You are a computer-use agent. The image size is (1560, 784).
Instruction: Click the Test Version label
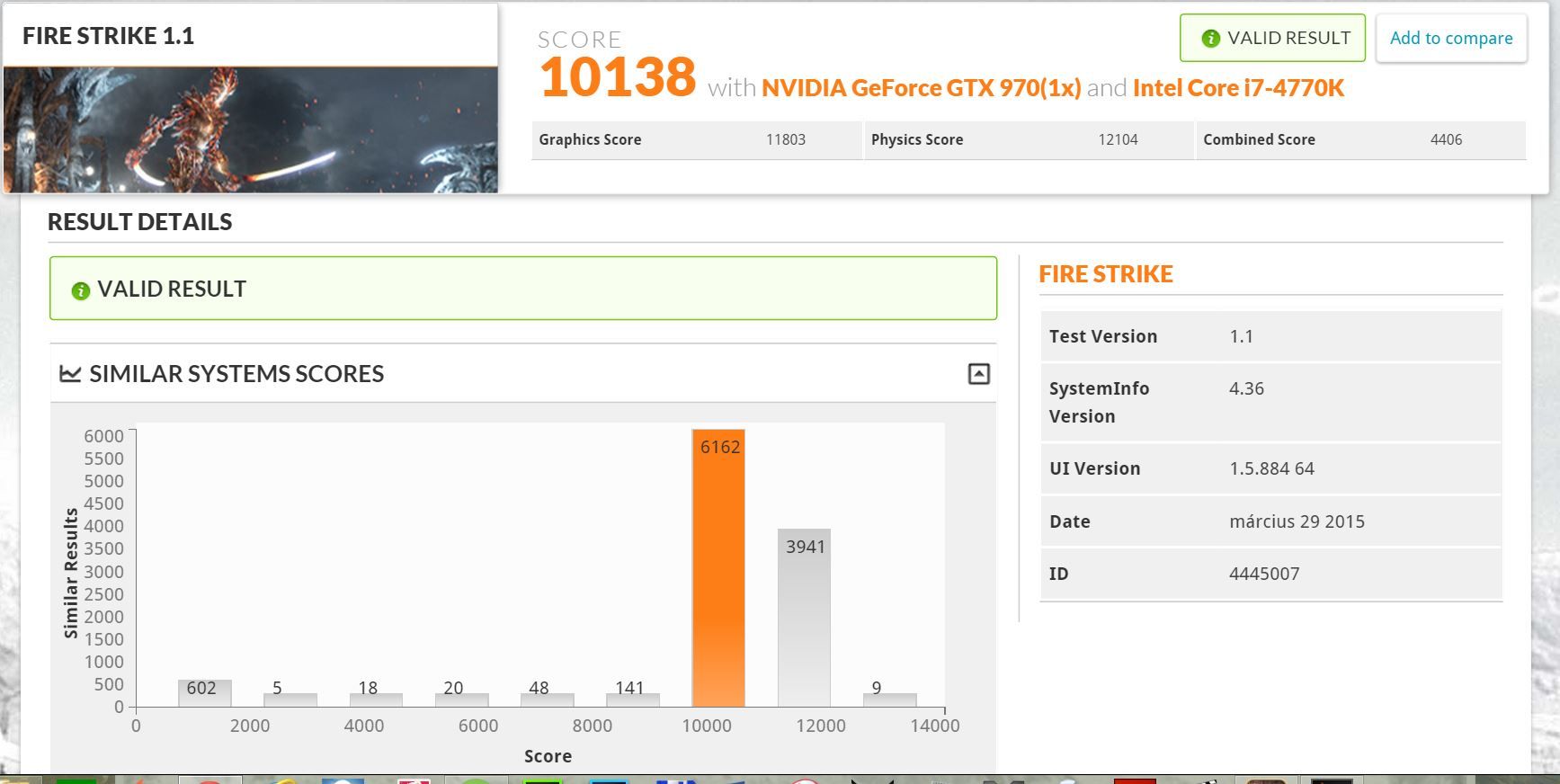coord(1103,336)
